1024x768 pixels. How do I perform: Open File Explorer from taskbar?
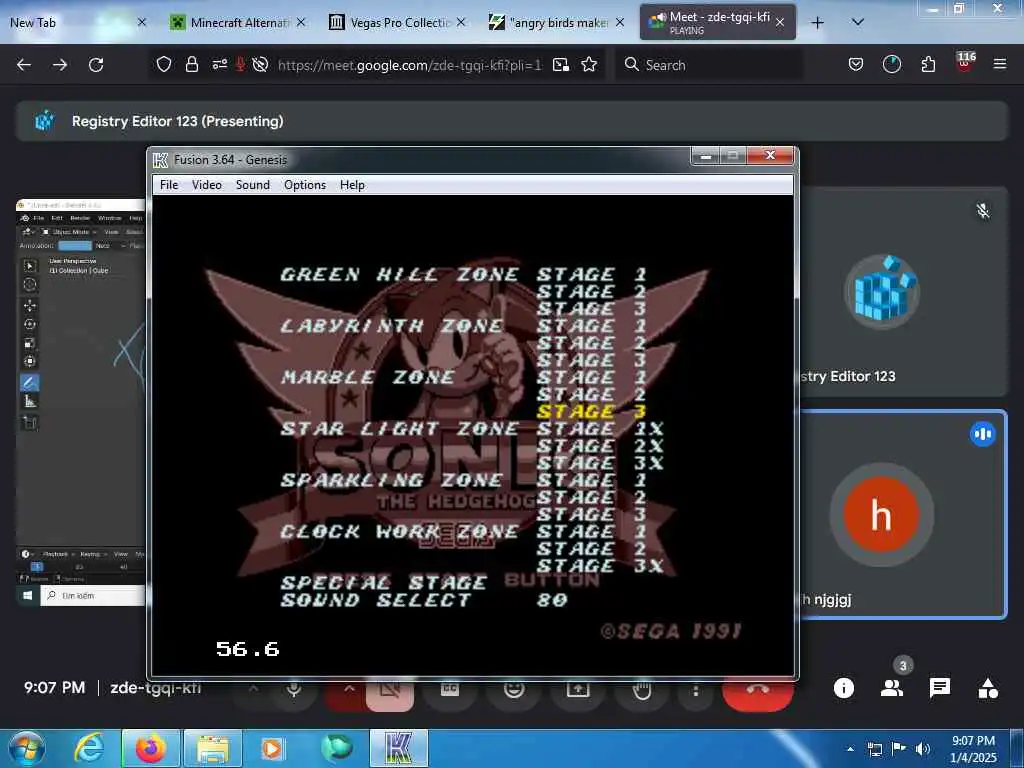click(212, 748)
